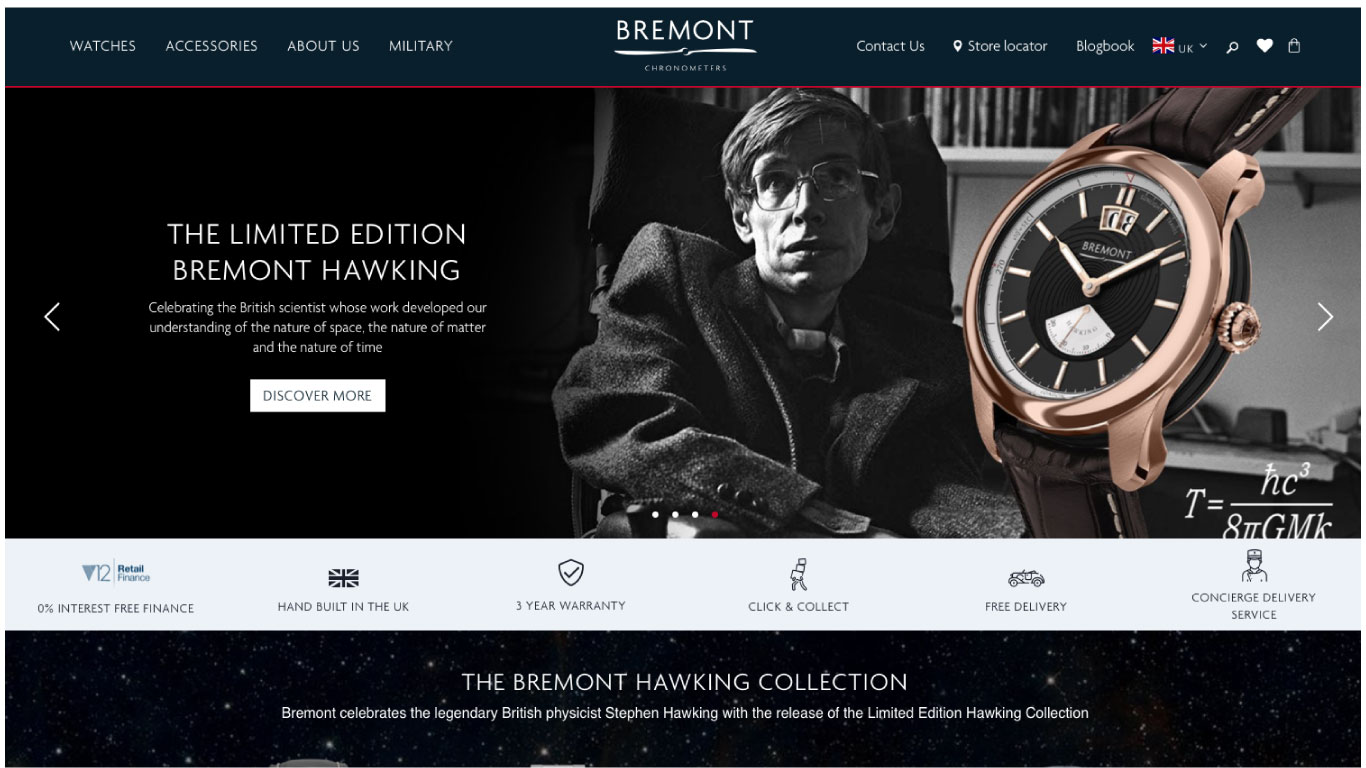Viewport: 1366px width, 768px height.
Task: Open the shopping bag icon
Action: [x=1294, y=45]
